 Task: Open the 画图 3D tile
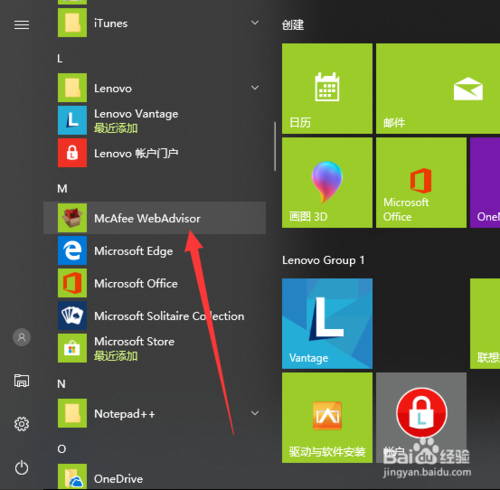327,183
